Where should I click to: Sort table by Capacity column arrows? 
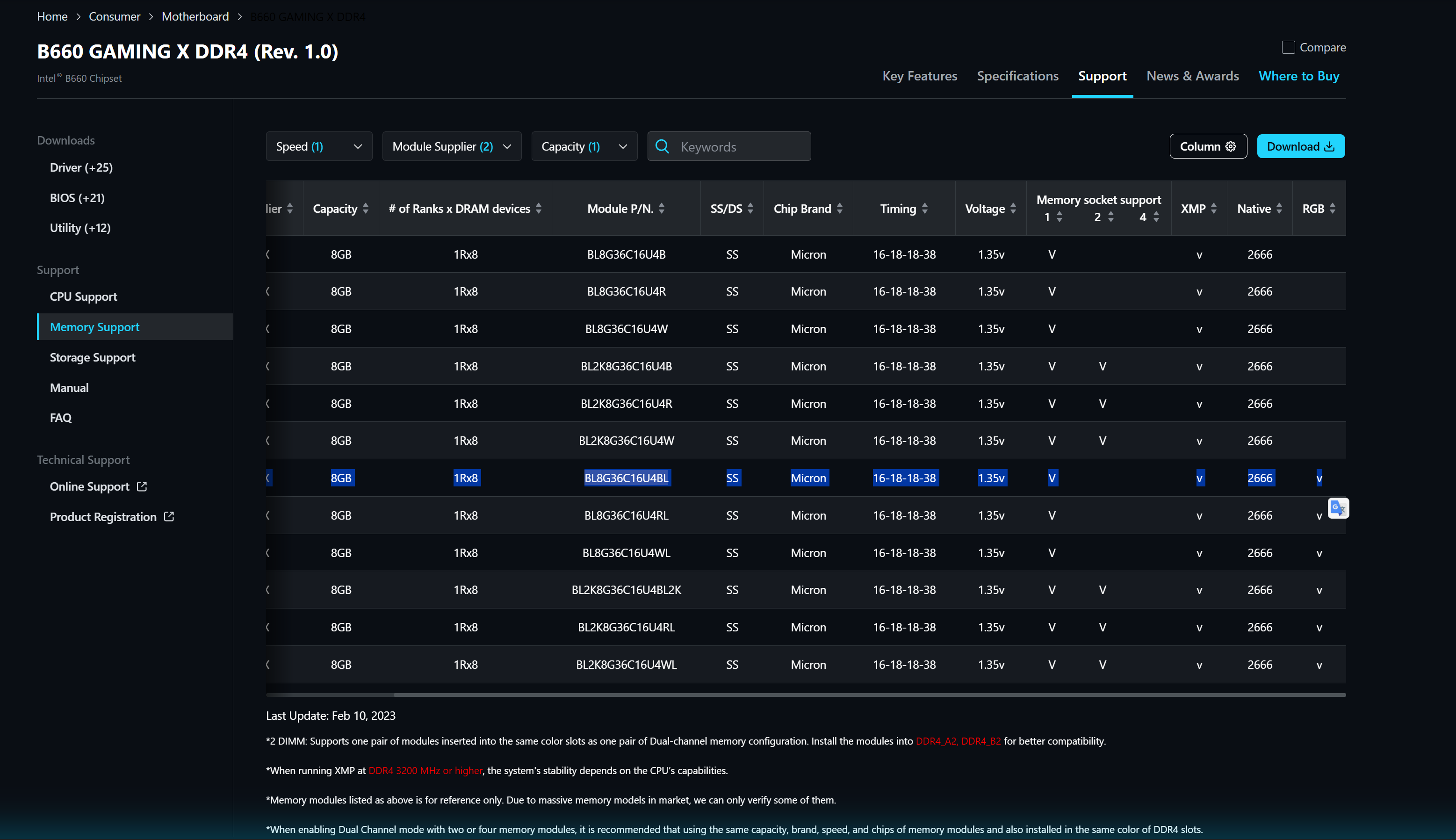[x=366, y=209]
